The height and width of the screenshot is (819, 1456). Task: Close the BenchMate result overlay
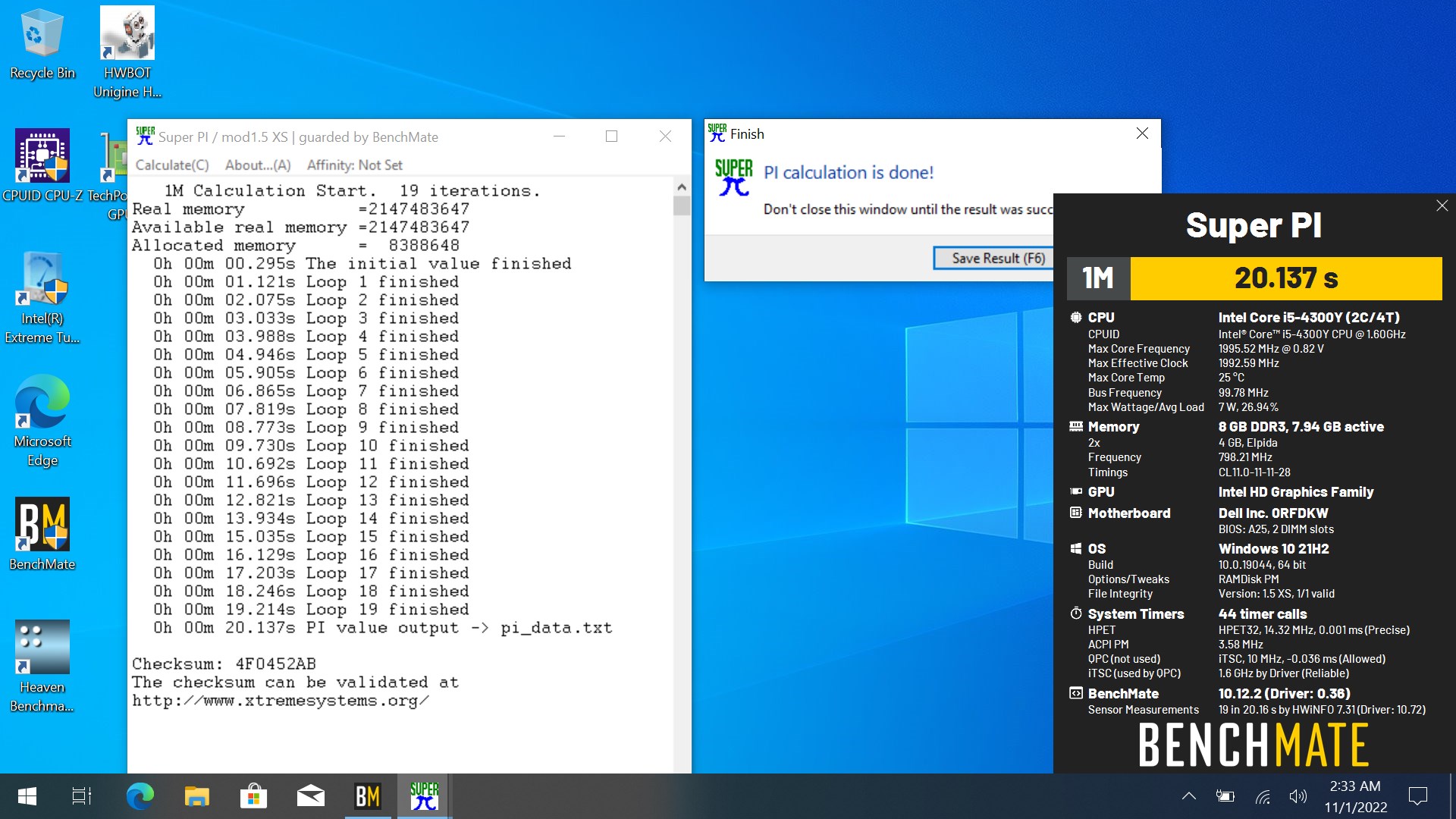[1442, 206]
